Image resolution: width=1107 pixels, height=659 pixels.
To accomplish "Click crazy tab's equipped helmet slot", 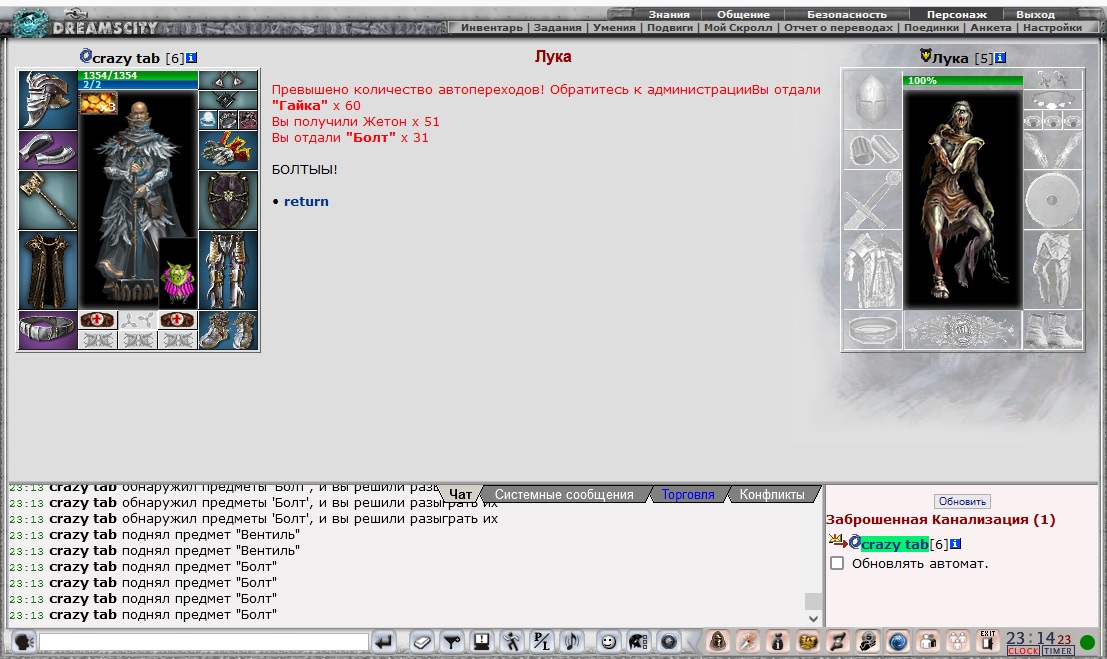I will pos(48,100).
